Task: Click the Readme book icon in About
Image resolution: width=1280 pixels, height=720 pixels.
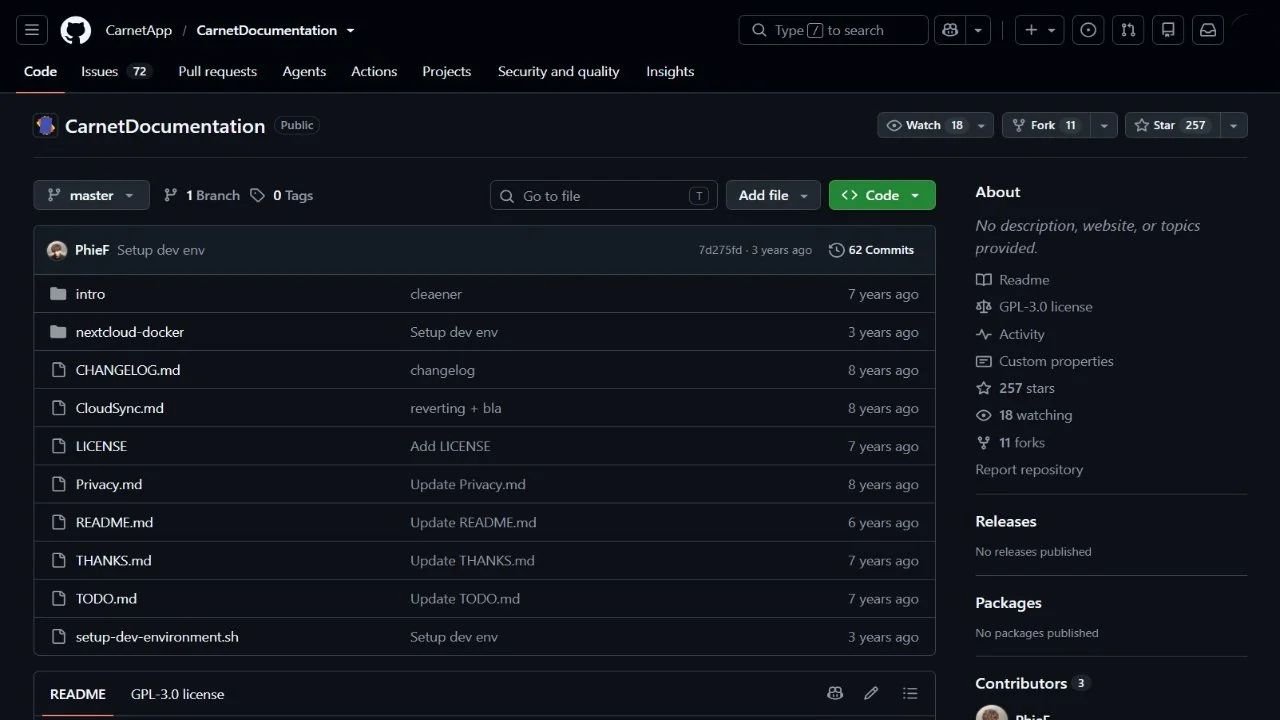Action: click(x=984, y=280)
